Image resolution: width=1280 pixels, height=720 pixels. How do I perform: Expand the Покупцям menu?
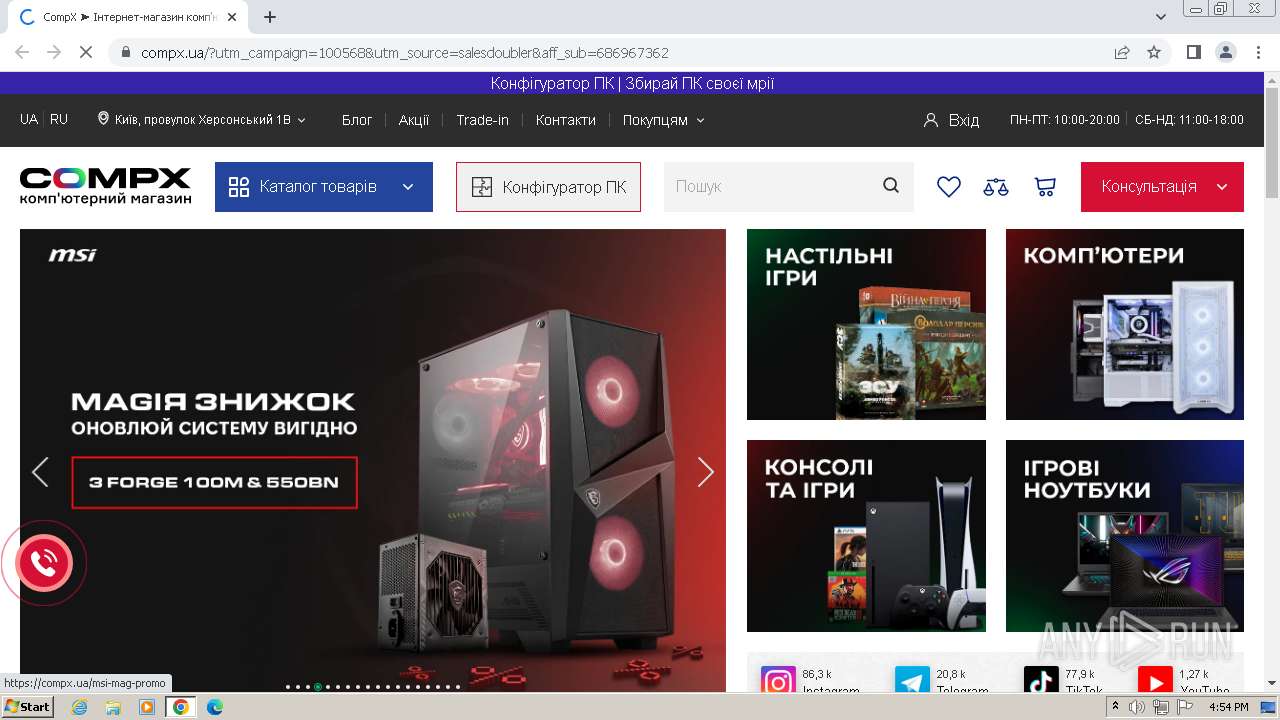(664, 120)
